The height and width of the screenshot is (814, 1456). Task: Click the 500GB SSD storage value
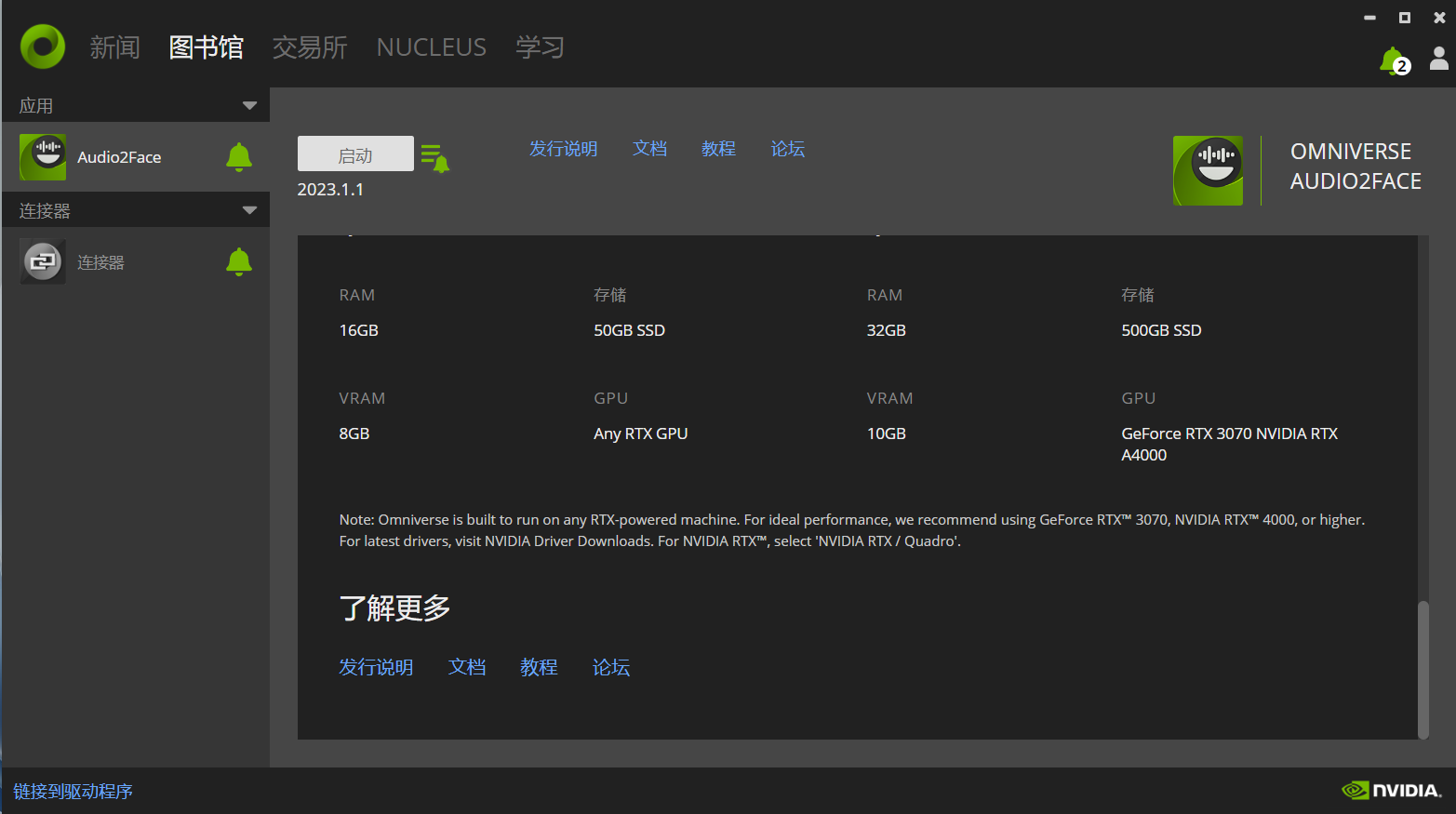(1162, 330)
